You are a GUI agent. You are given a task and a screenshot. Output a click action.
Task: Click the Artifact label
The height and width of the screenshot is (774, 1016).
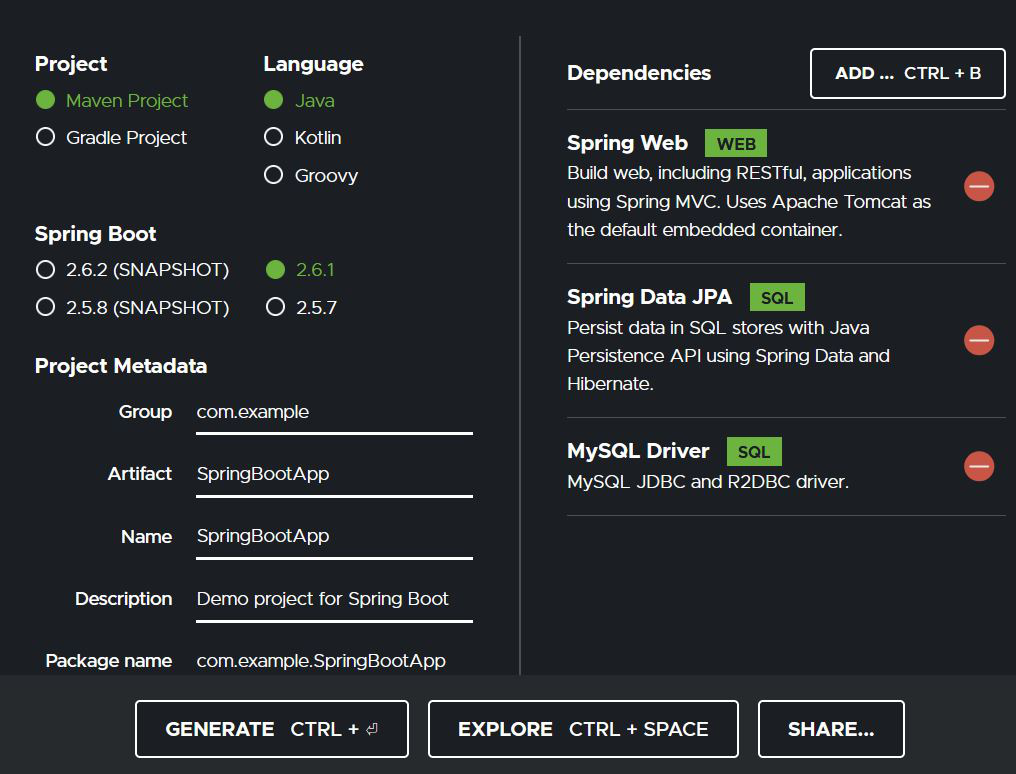coord(139,474)
